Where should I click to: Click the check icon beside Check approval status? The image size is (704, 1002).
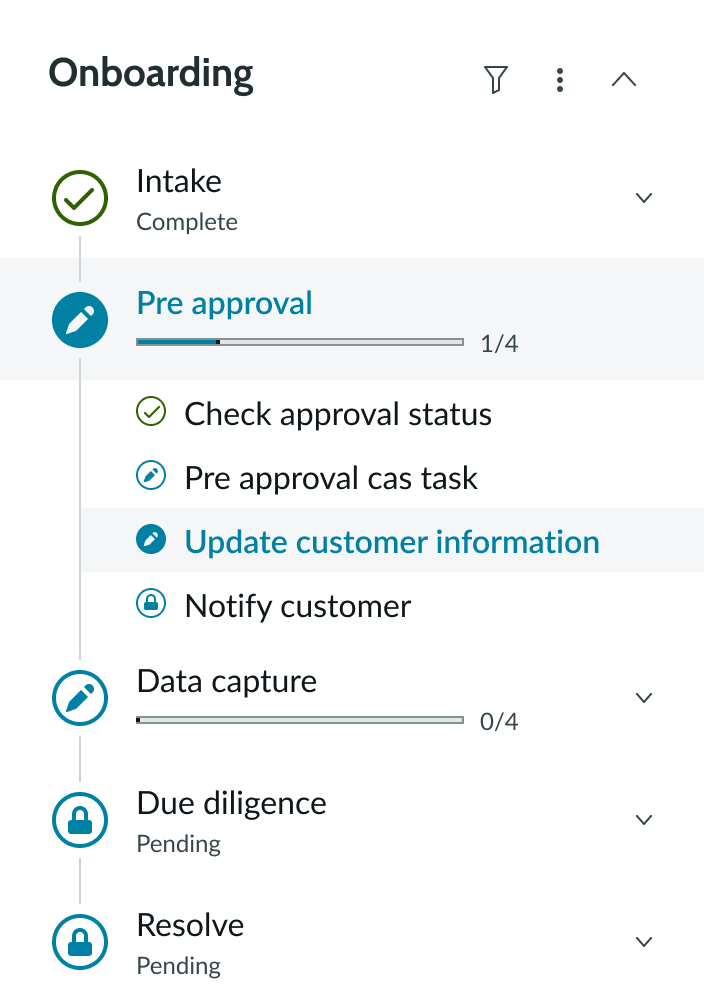[x=151, y=412]
